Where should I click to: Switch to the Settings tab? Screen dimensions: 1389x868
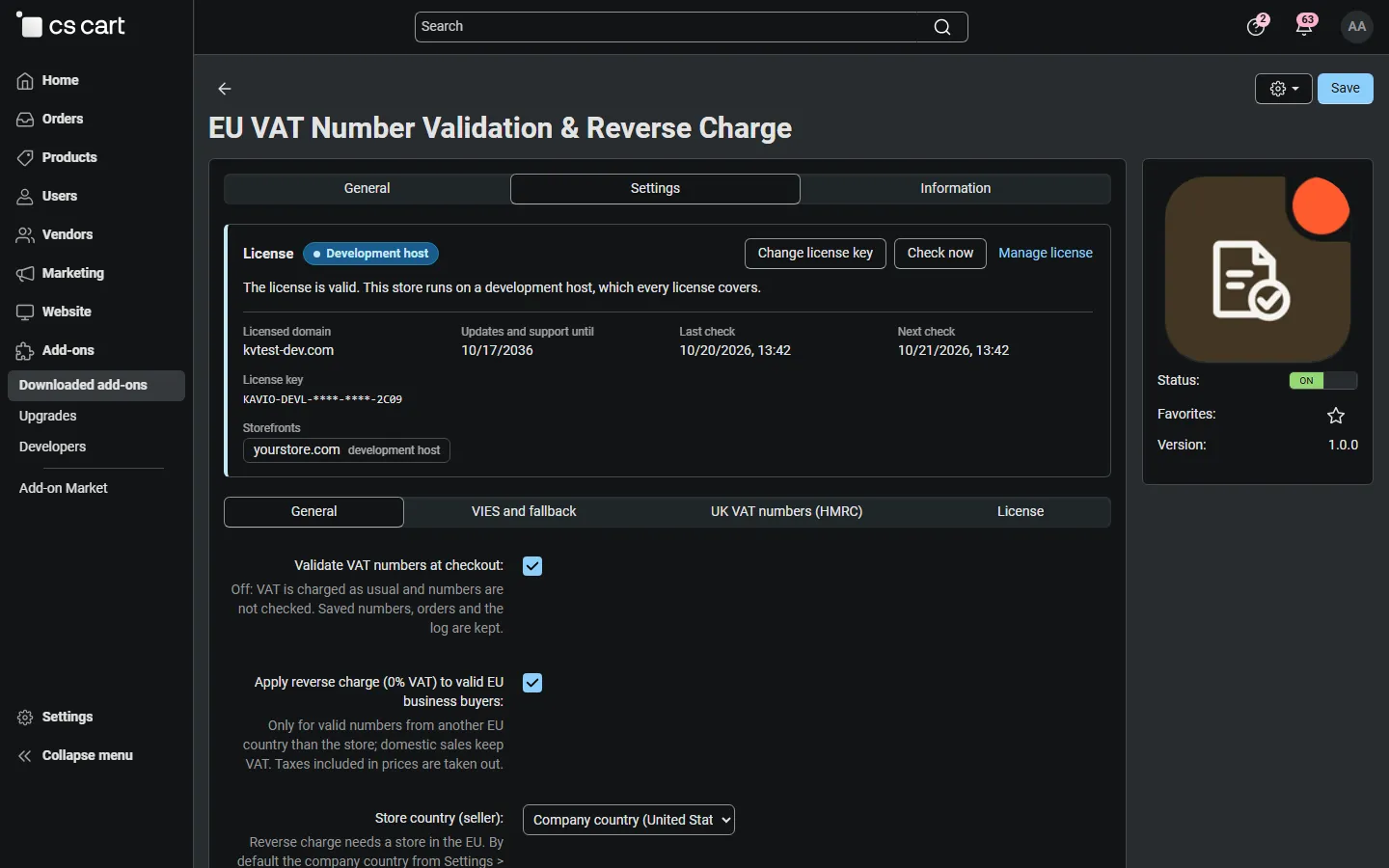[655, 189]
